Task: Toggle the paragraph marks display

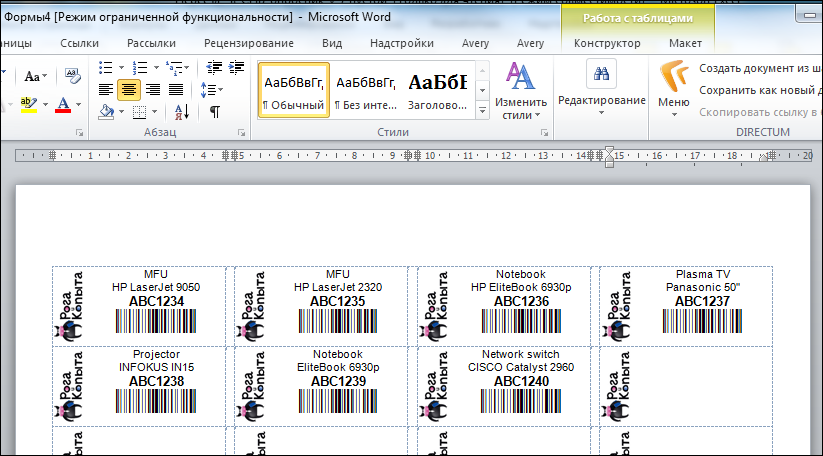Action: 215,111
